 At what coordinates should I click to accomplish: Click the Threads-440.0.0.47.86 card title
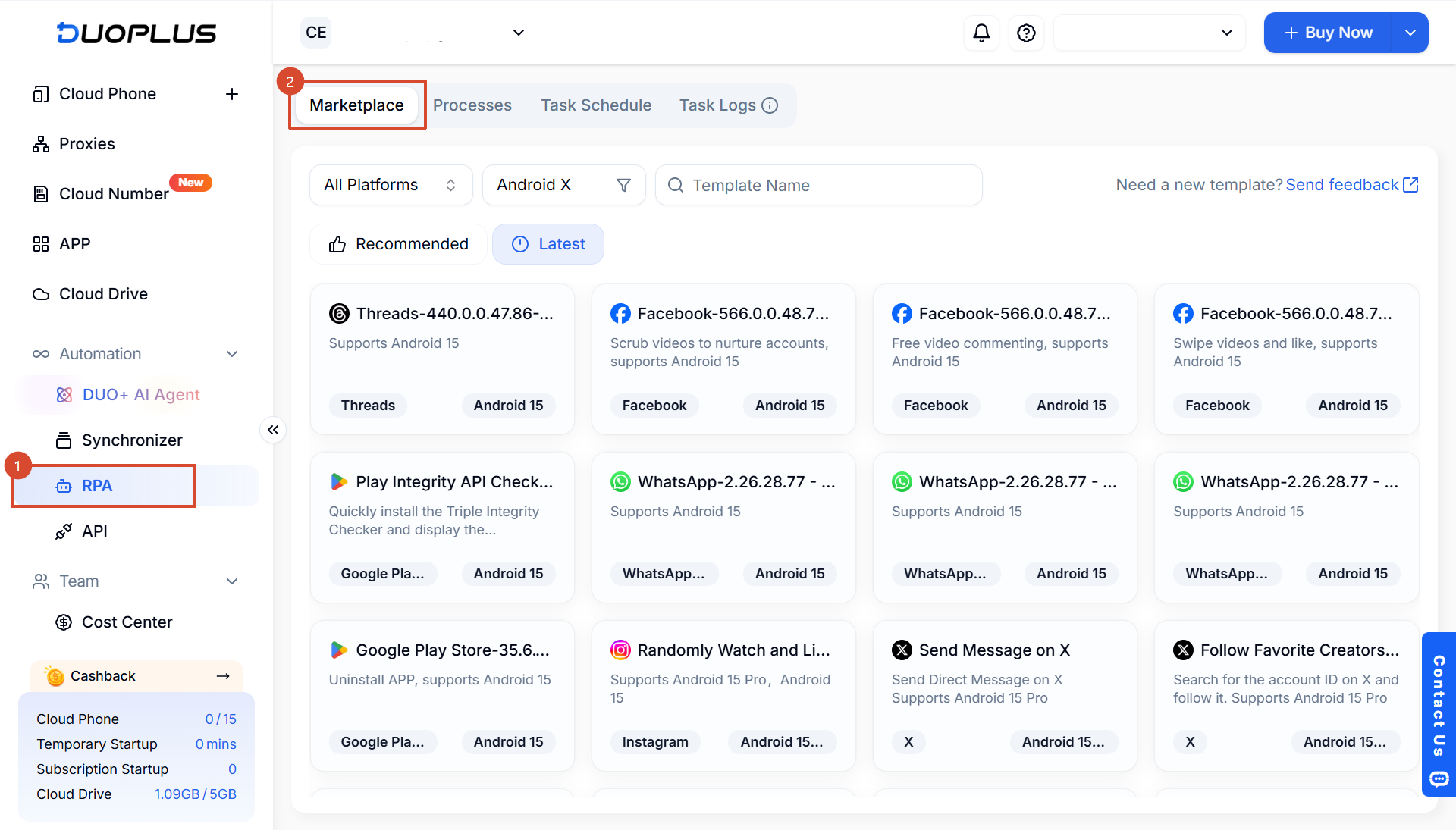(x=455, y=314)
